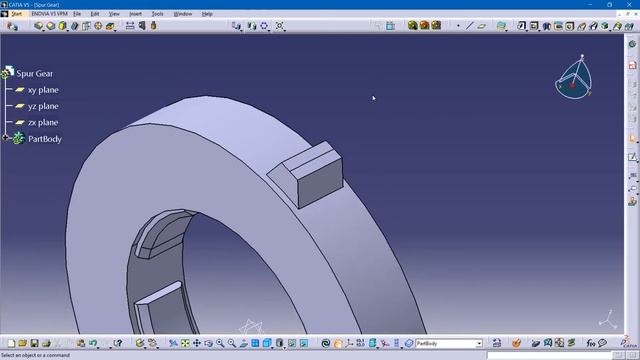This screenshot has width=640, height=360.
Task: Click the Apply Material icon
Action: coord(516,343)
